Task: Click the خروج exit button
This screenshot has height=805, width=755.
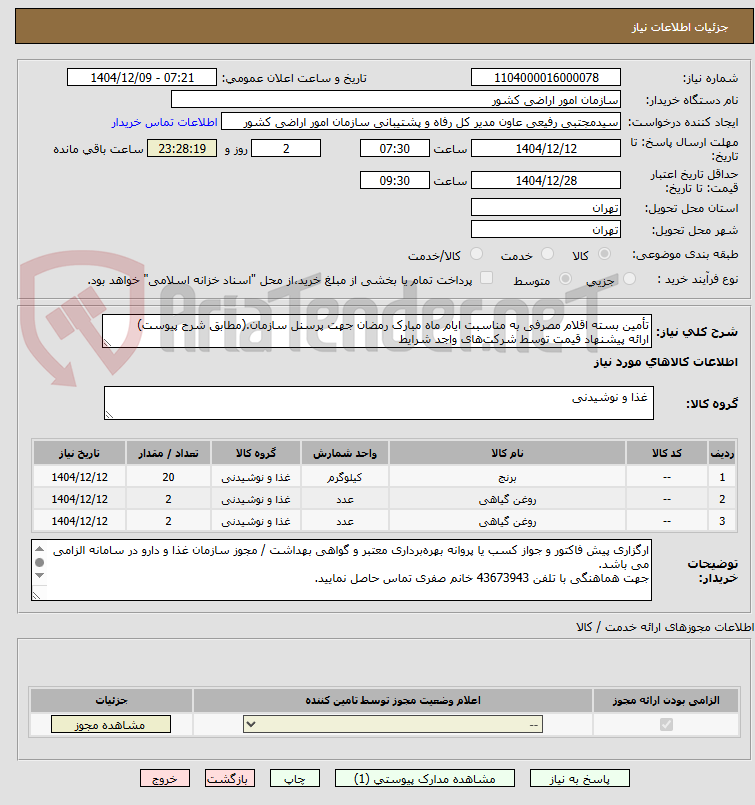Action: [x=165, y=778]
